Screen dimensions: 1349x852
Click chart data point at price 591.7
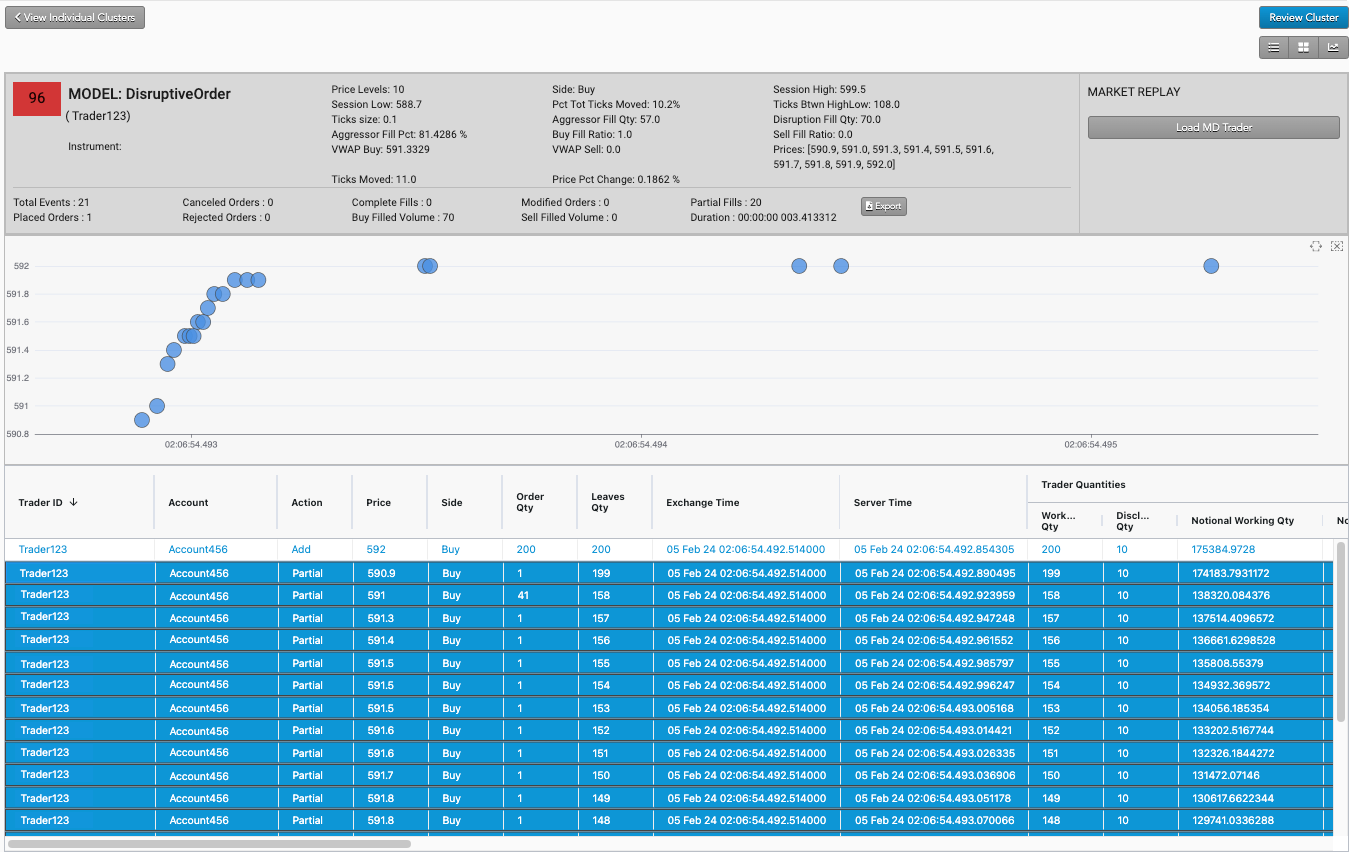point(208,308)
